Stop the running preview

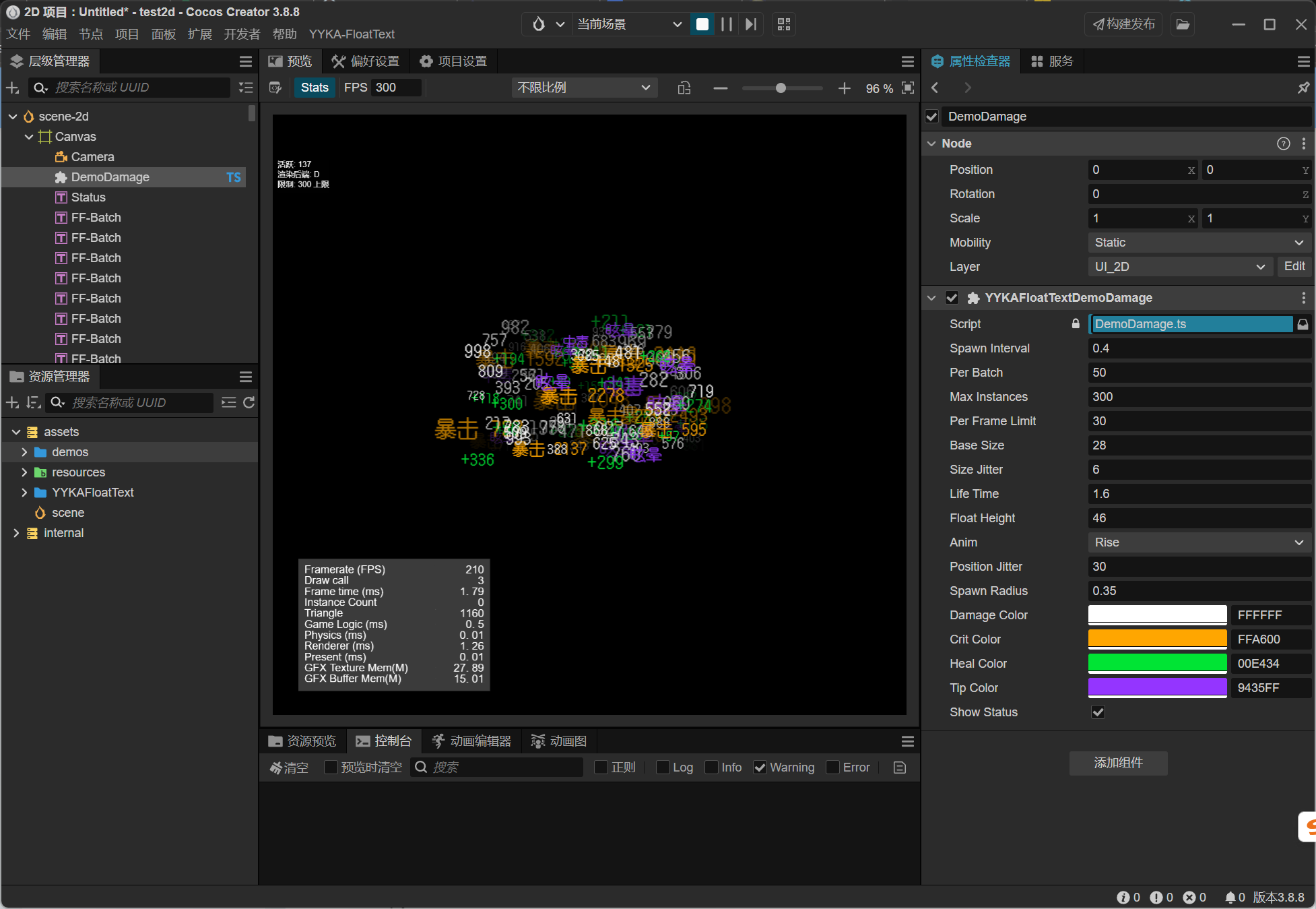pyautogui.click(x=702, y=24)
